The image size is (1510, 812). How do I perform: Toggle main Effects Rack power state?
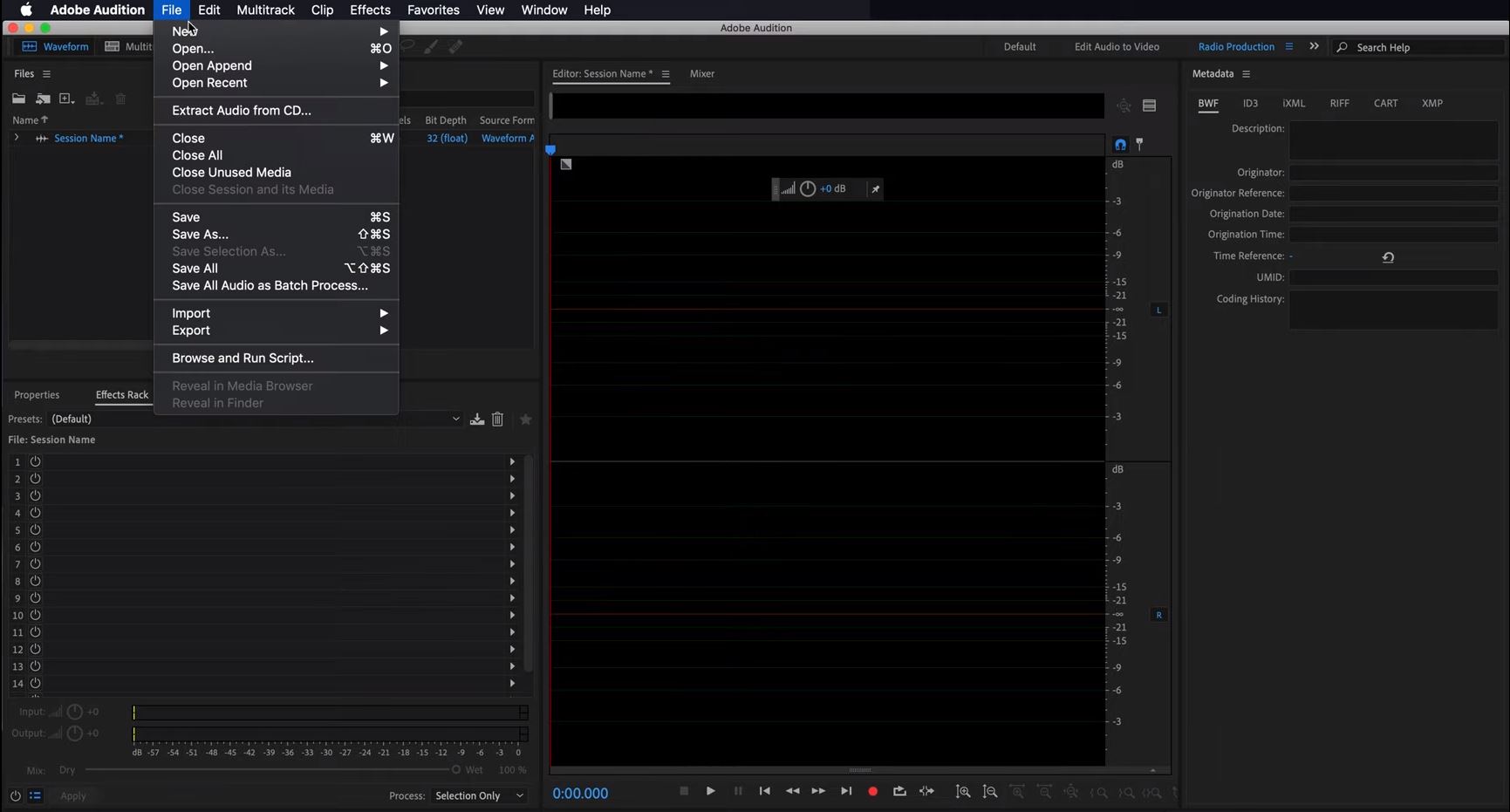[x=15, y=795]
